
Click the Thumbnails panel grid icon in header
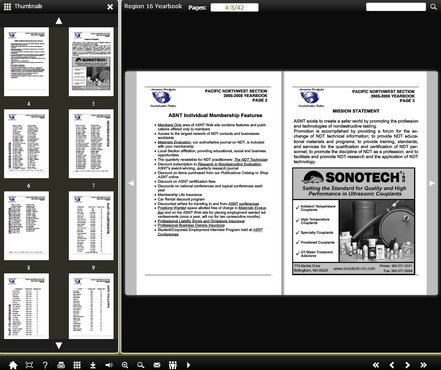point(7,6)
